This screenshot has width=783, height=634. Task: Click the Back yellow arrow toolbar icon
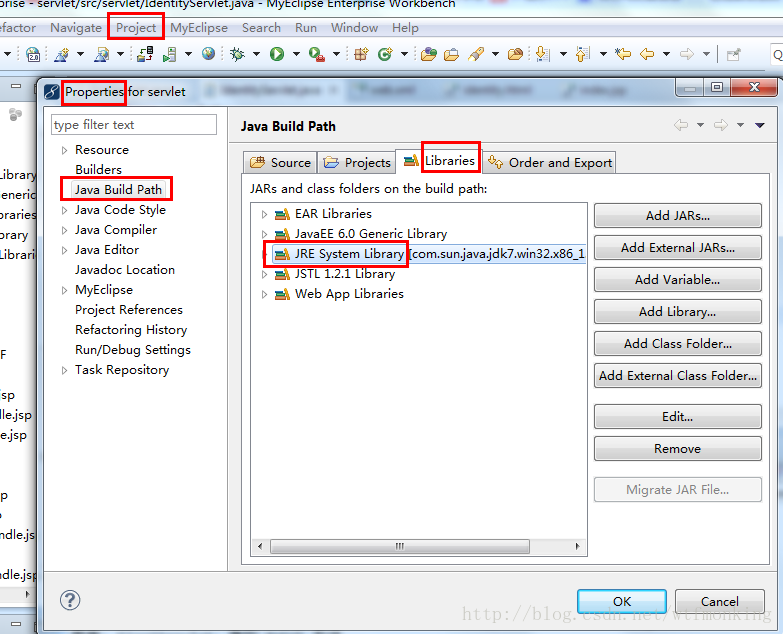(x=647, y=53)
